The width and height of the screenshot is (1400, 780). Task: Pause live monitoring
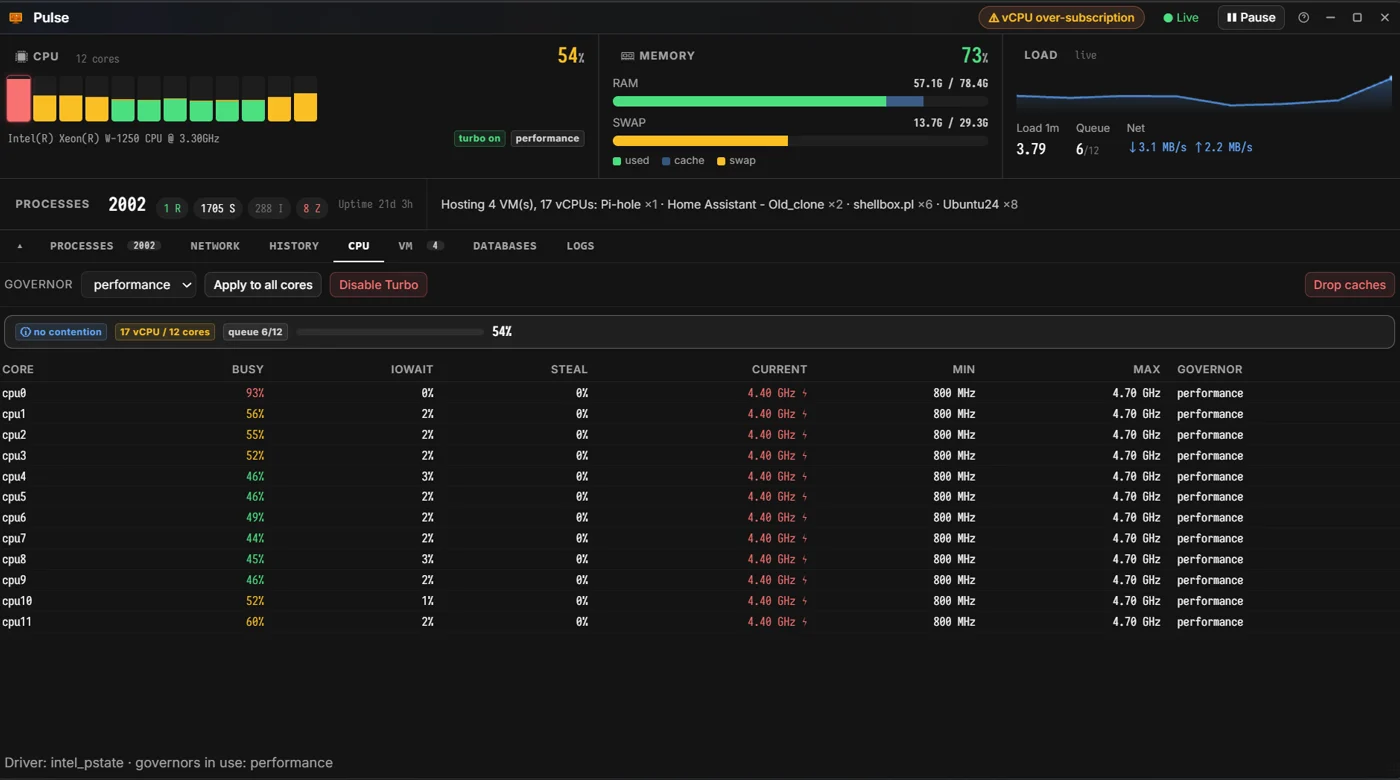coord(1251,18)
